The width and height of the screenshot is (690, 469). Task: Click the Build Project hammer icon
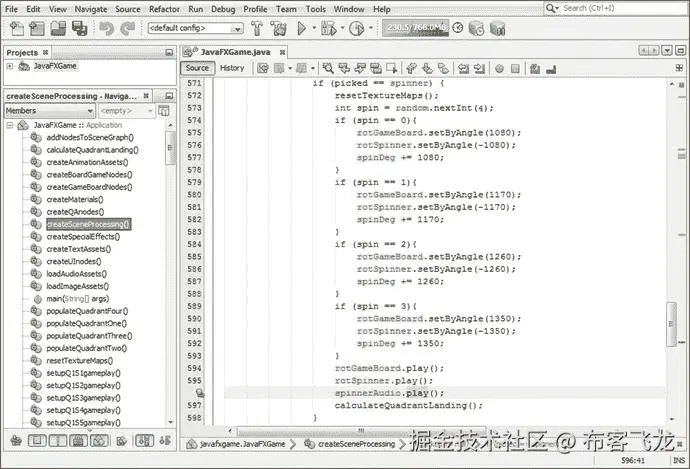pyautogui.click(x=257, y=29)
